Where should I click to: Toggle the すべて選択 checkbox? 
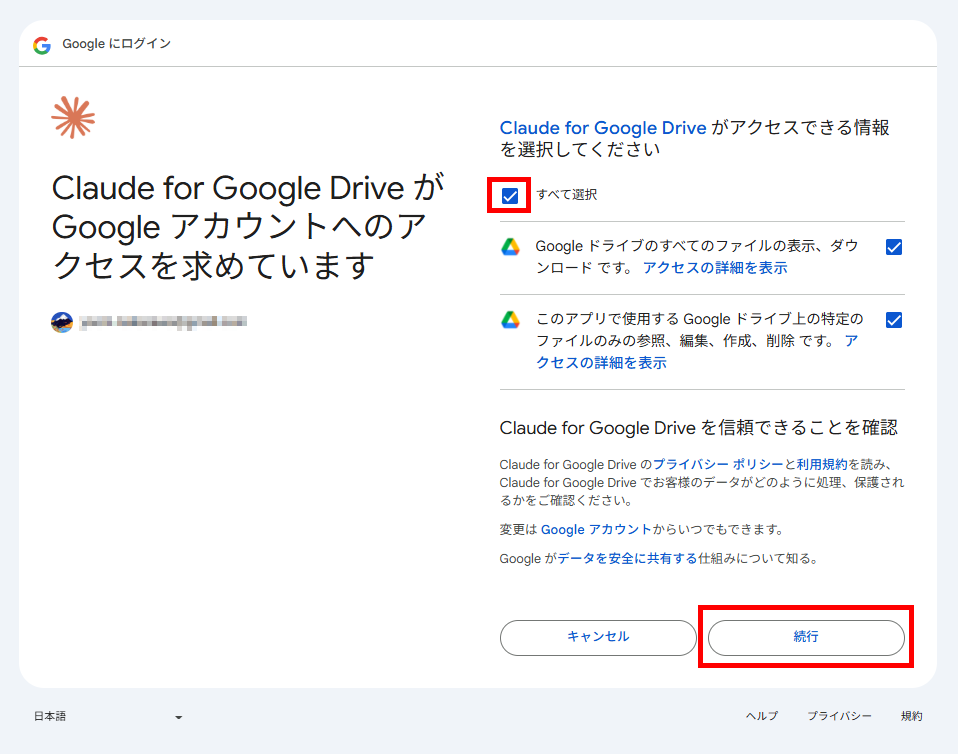510,196
